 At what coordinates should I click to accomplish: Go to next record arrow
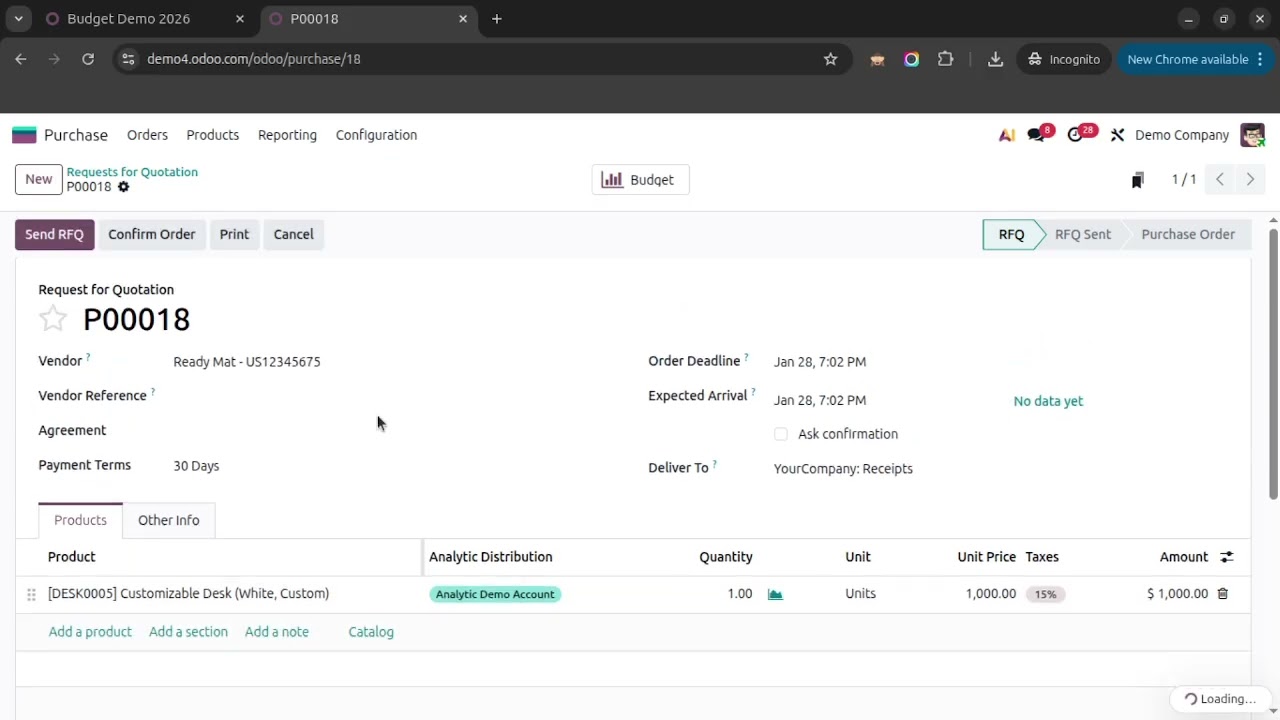(x=1250, y=180)
